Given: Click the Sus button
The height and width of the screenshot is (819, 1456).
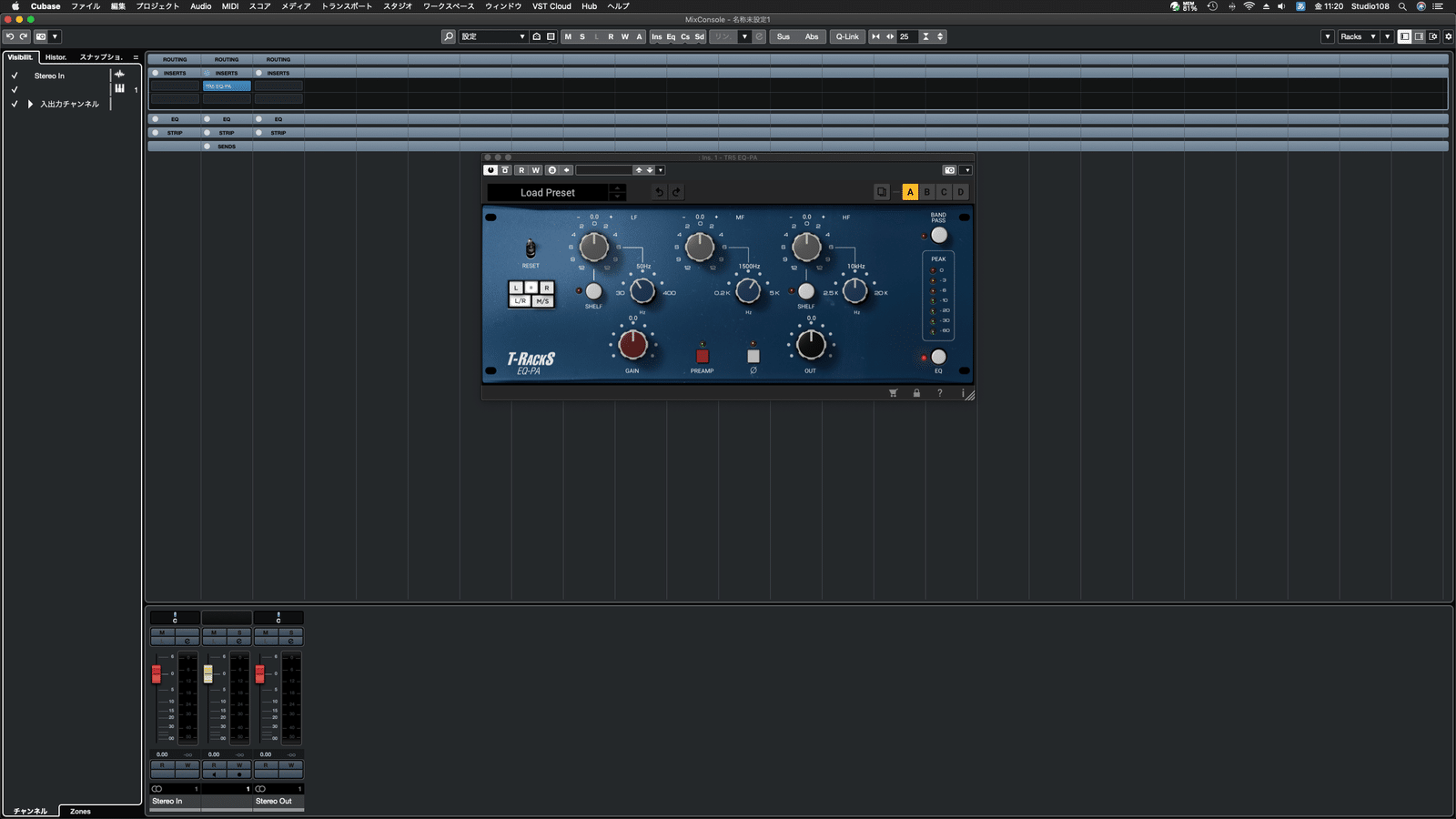Looking at the screenshot, I should click(x=784, y=36).
